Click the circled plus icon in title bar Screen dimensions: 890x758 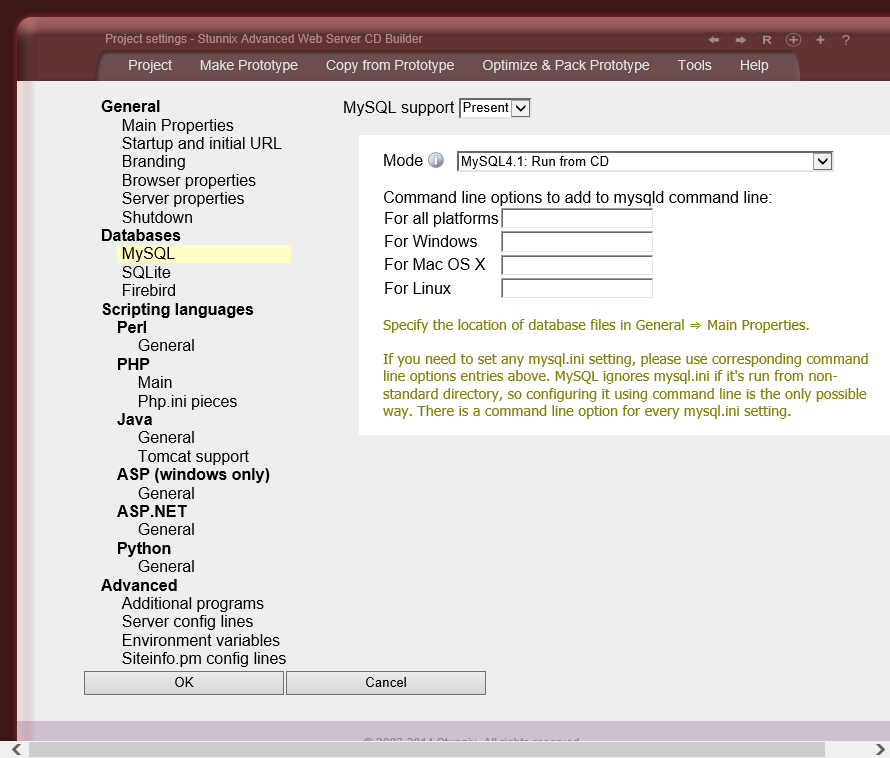[x=793, y=39]
